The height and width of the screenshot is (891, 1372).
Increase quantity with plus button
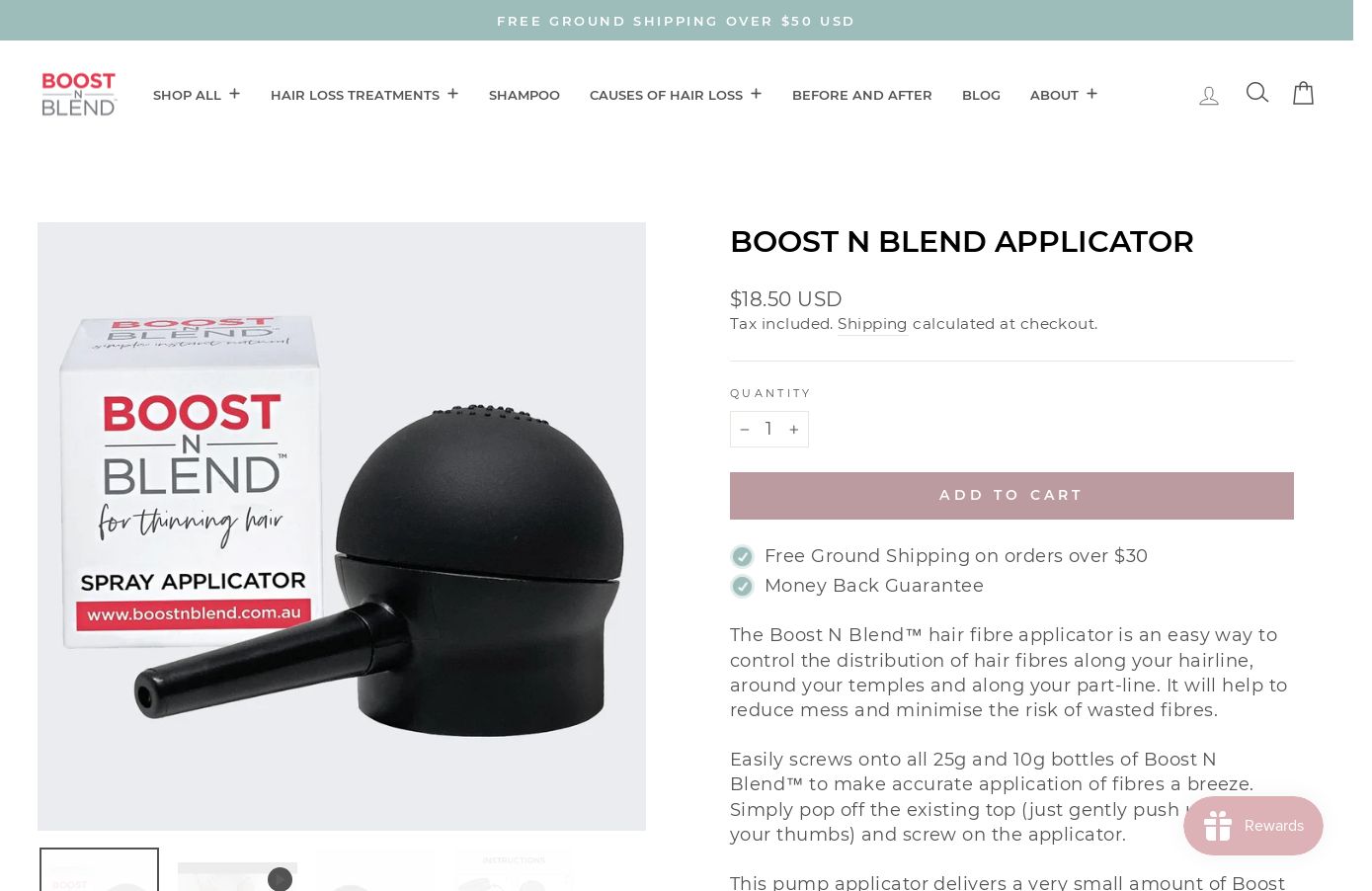(x=794, y=430)
